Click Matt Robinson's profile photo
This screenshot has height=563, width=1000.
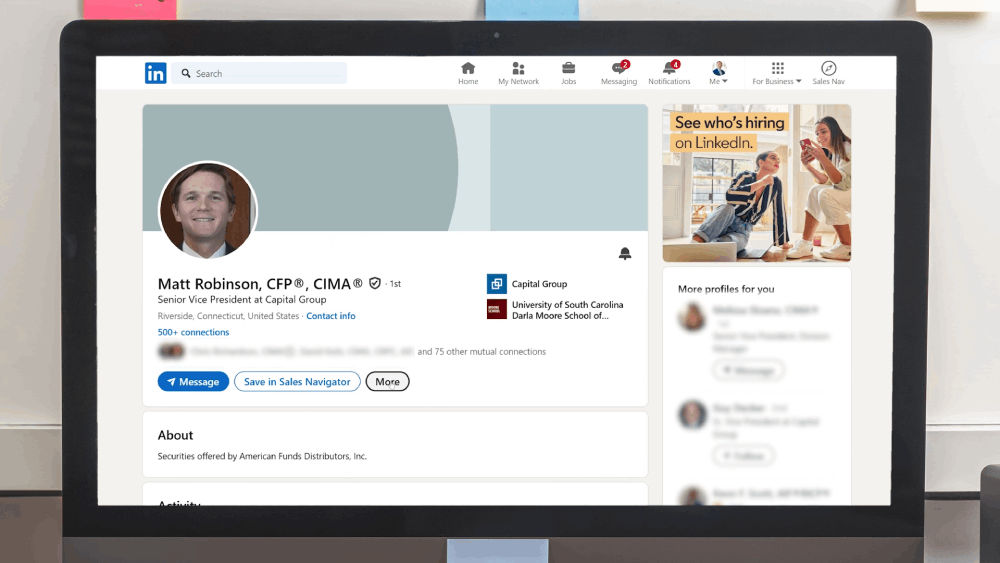(x=208, y=211)
